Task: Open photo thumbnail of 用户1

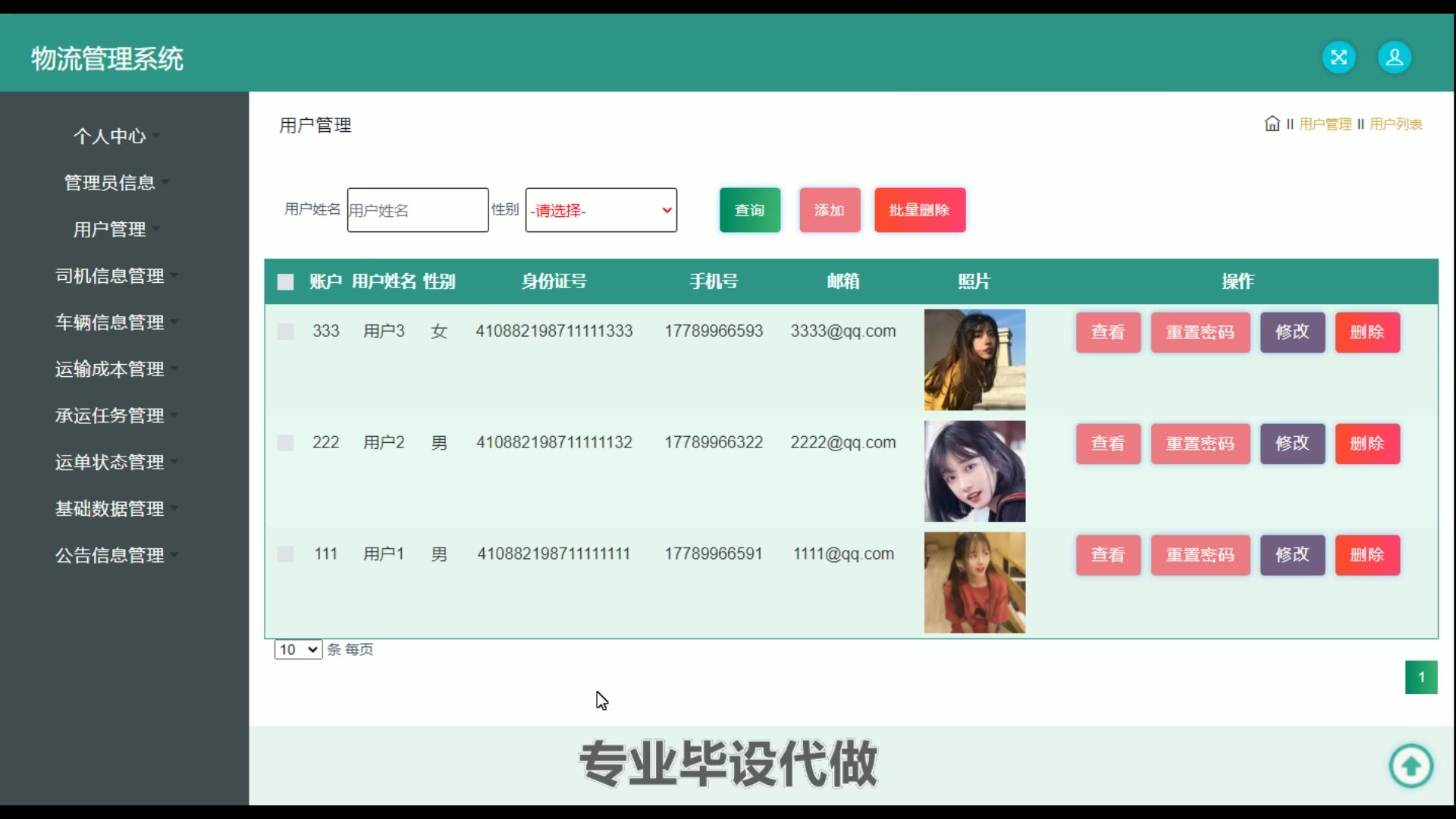Action: (x=974, y=583)
